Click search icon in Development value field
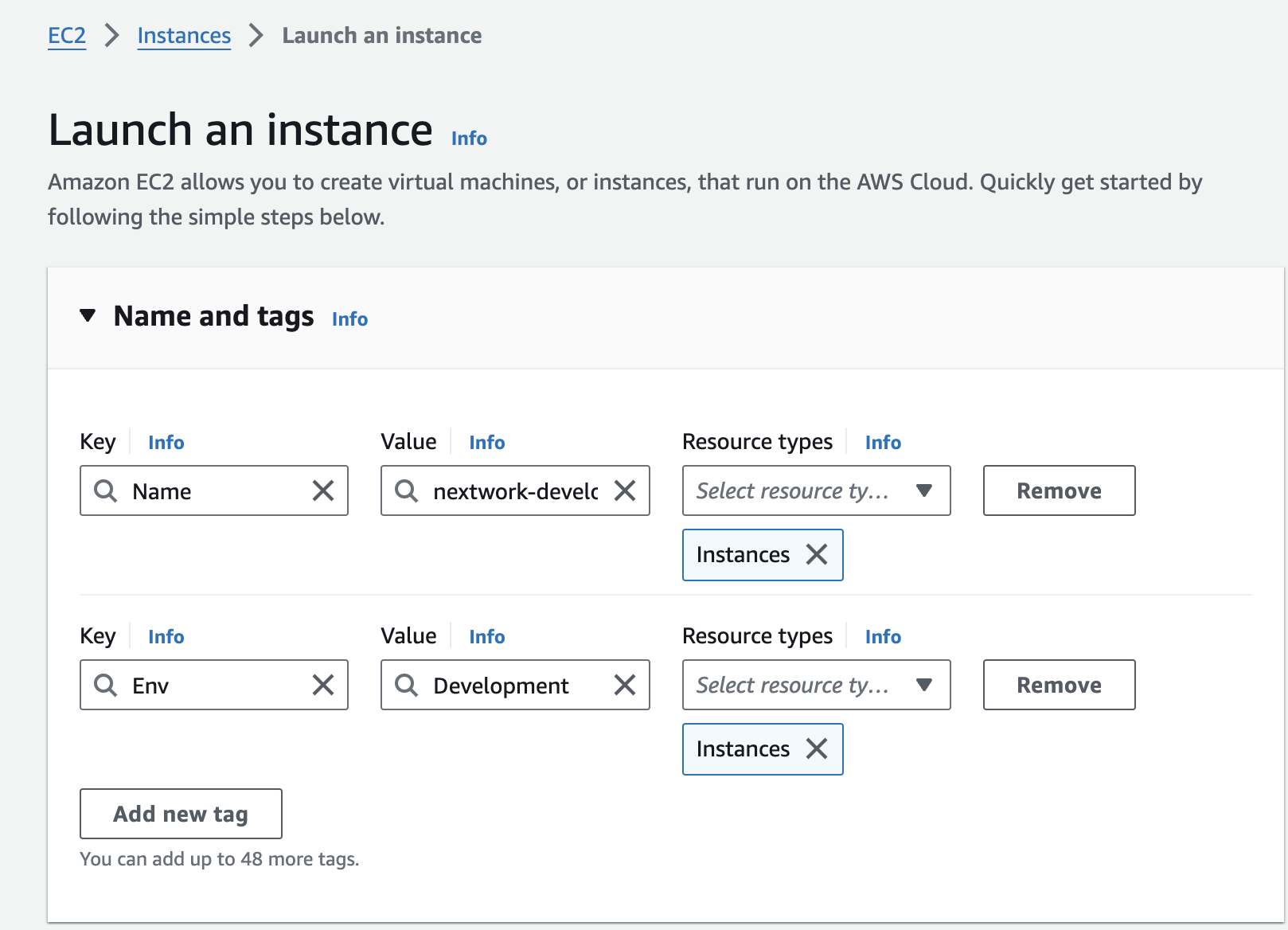Viewport: 1288px width, 930px height. pos(407,685)
